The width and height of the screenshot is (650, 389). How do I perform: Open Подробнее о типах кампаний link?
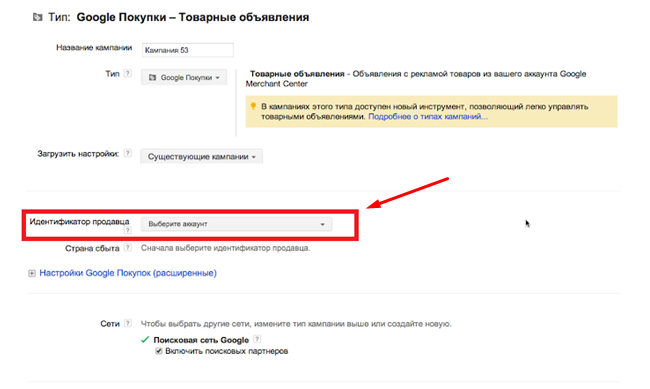(x=428, y=117)
